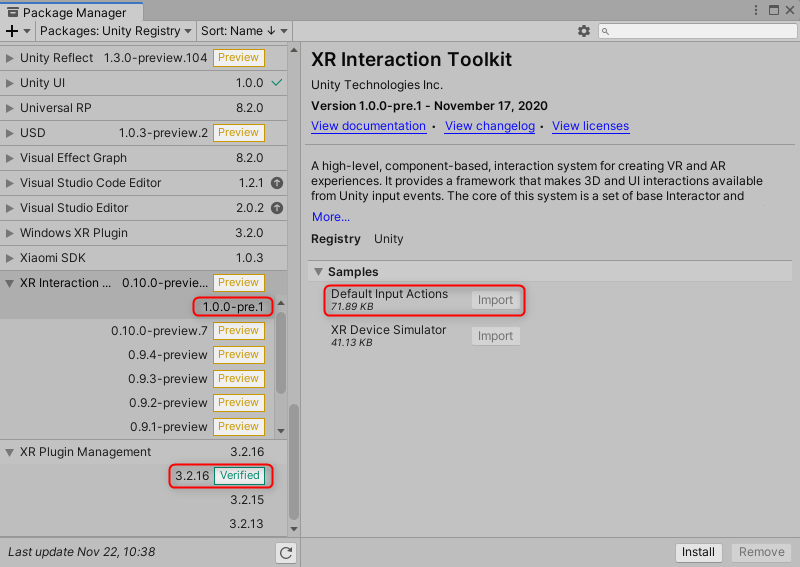
Task: Click the package list vertical scrollbar
Action: click(294, 460)
